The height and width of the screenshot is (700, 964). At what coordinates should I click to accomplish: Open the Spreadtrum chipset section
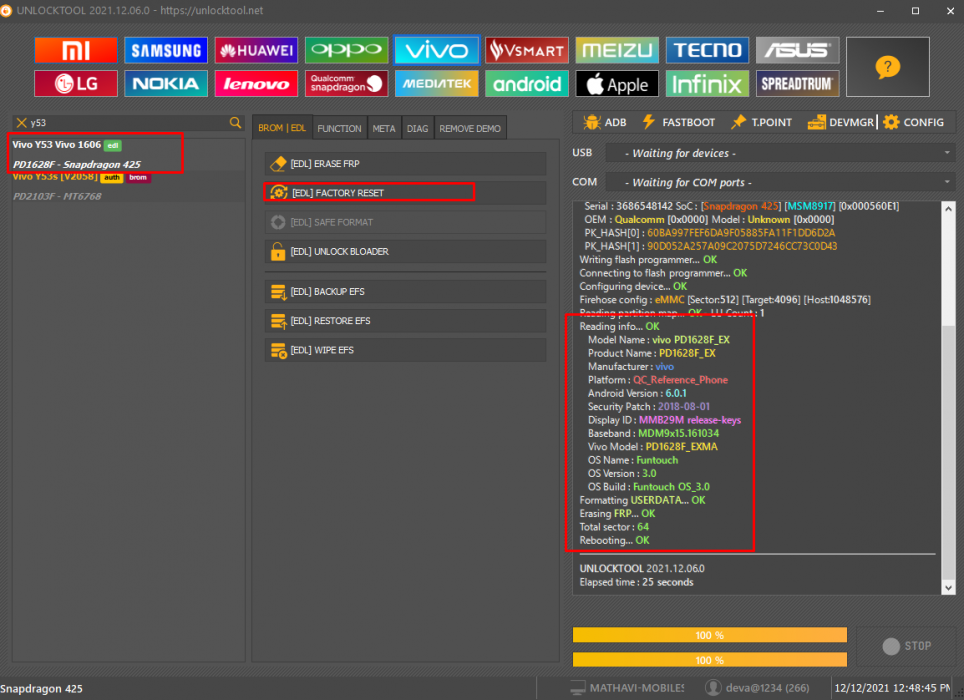[x=798, y=84]
